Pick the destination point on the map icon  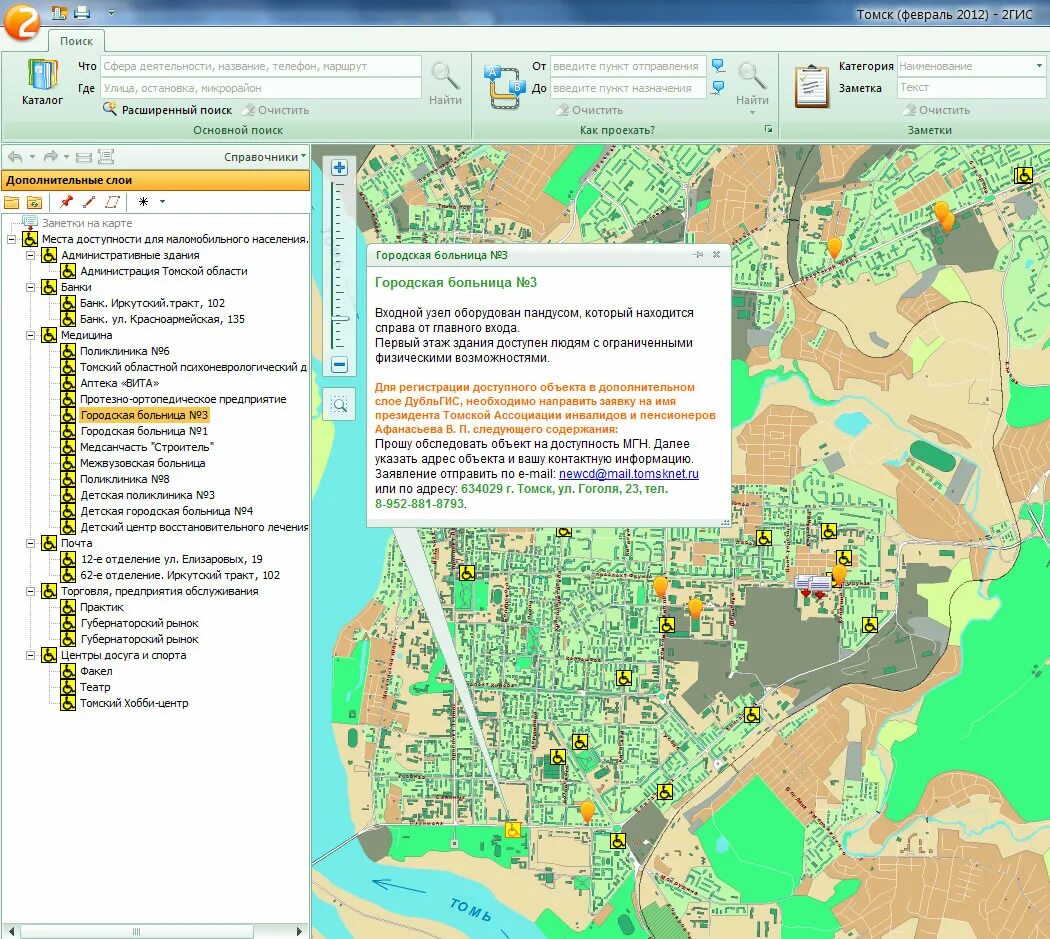point(718,88)
